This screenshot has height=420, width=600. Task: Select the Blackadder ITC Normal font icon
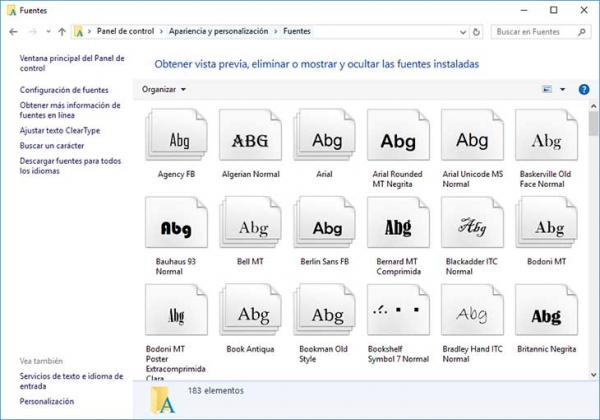[473, 222]
